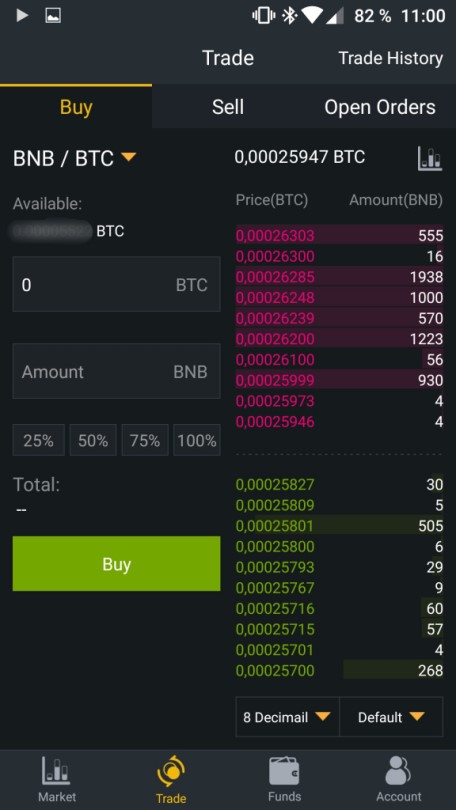Image resolution: width=456 pixels, height=810 pixels.
Task: Tap the Trade icon in bottom bar
Action: coord(171,772)
